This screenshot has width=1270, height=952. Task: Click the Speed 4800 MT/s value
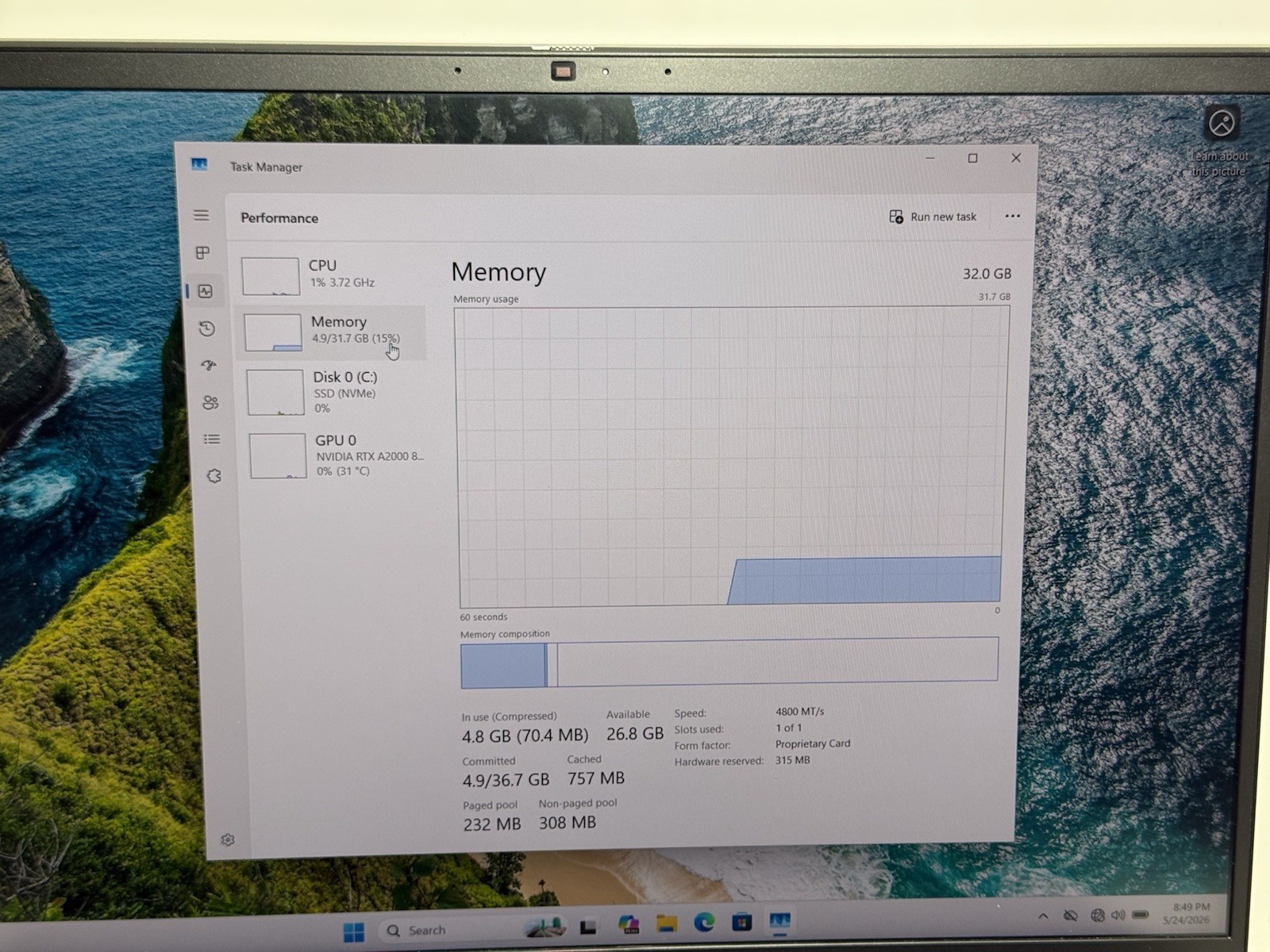coord(800,712)
